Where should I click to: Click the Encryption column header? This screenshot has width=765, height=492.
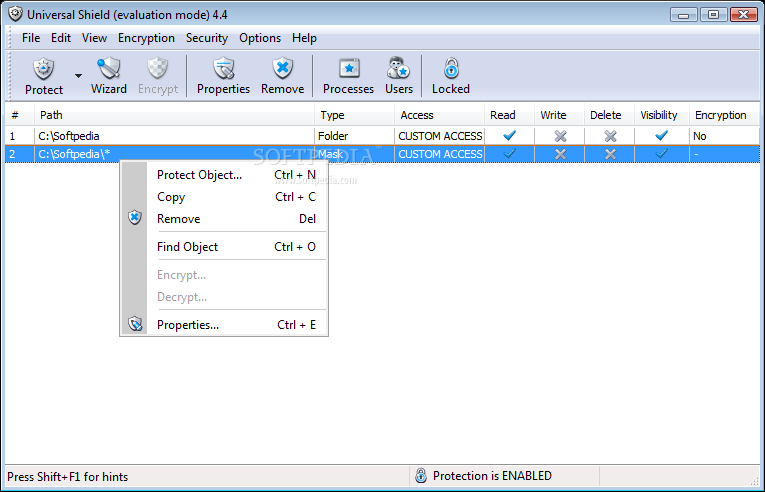tap(724, 115)
